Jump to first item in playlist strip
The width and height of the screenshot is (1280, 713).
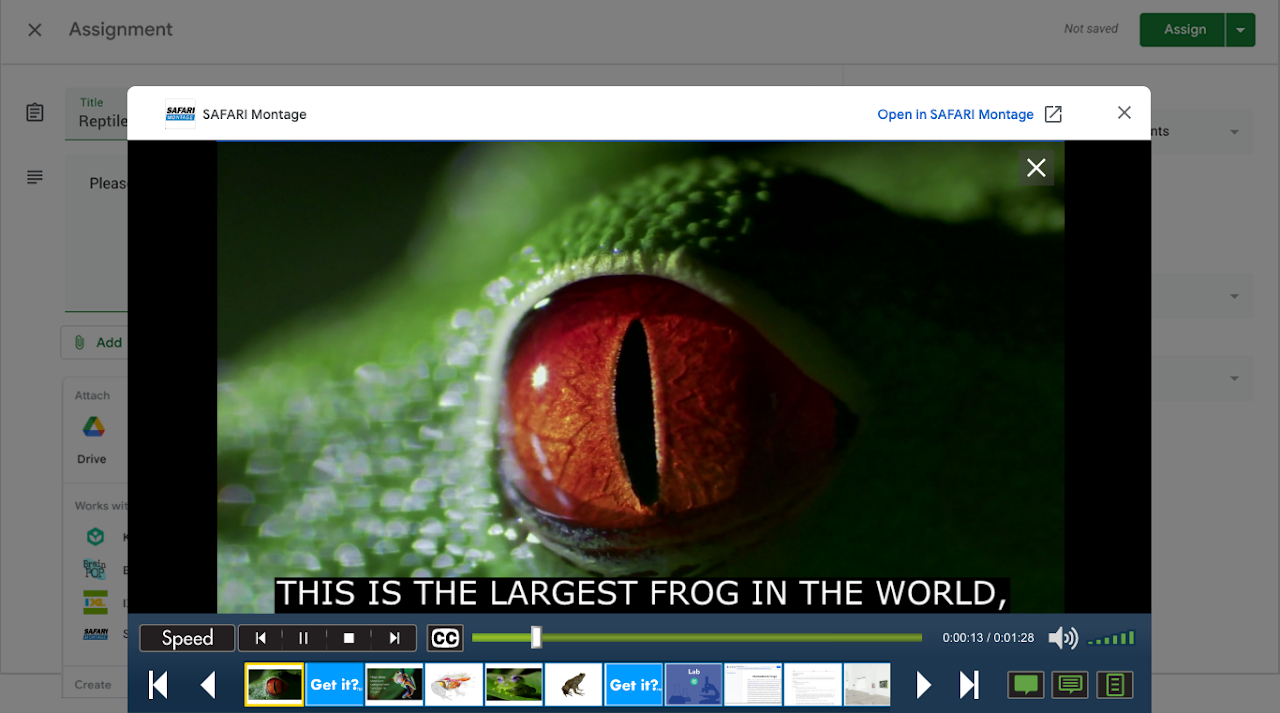pyautogui.click(x=158, y=685)
